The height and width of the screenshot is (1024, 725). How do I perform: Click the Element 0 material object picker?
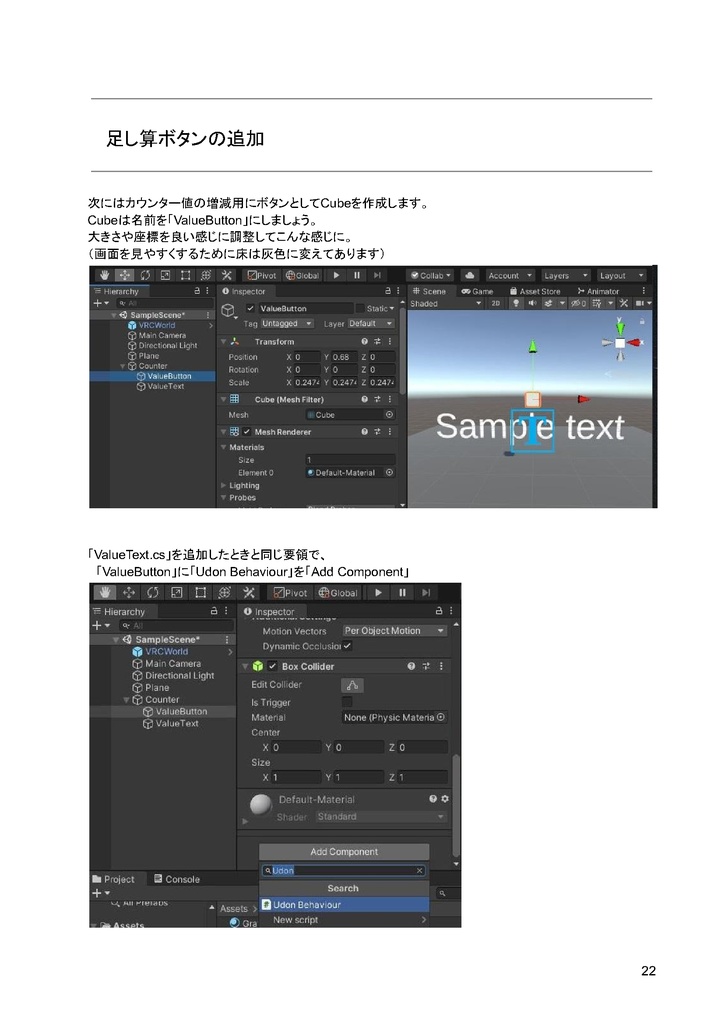click(389, 472)
